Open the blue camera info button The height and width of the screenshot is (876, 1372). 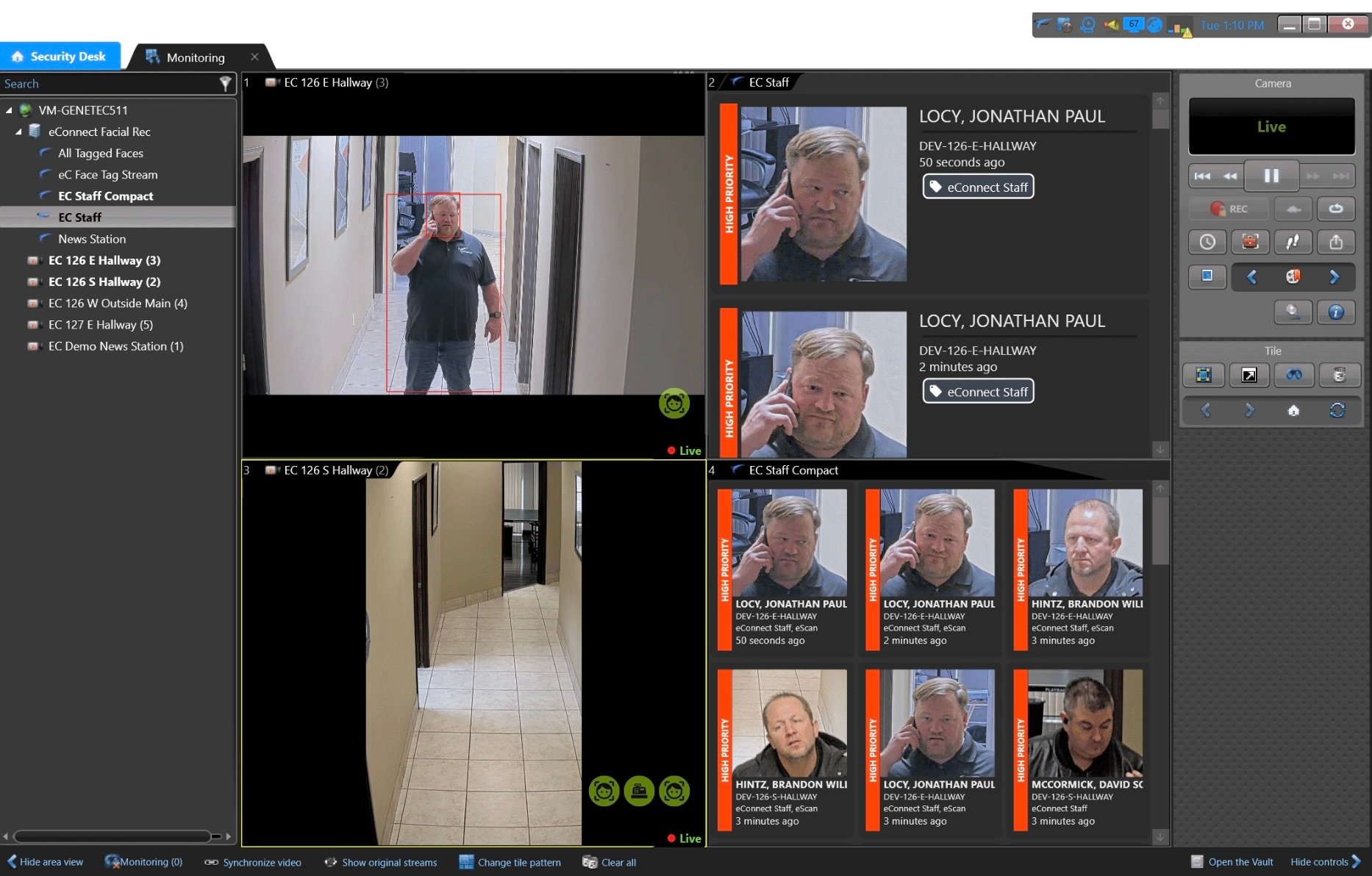coord(1336,312)
